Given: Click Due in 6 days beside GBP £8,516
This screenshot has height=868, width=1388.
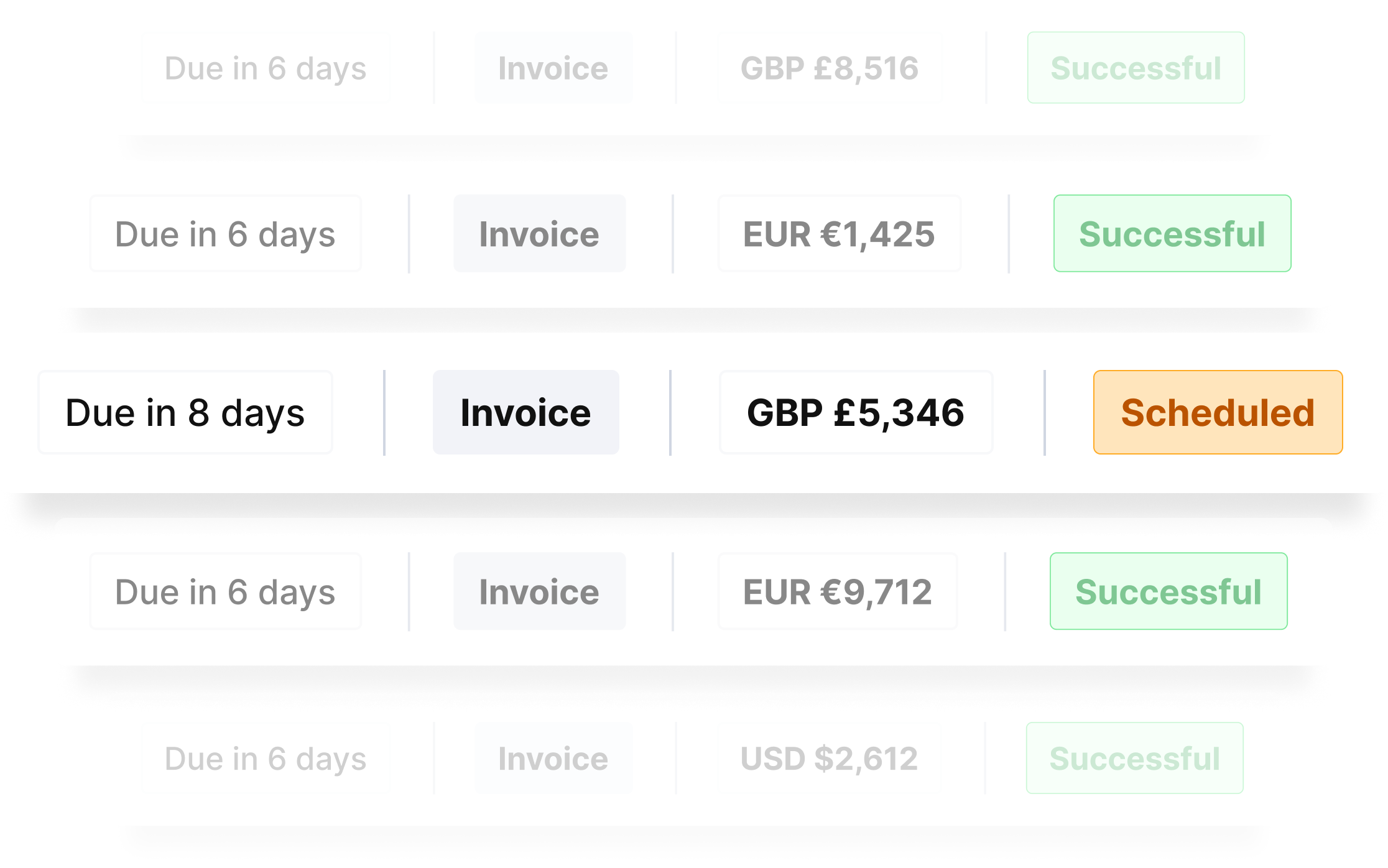Looking at the screenshot, I should coord(266,68).
